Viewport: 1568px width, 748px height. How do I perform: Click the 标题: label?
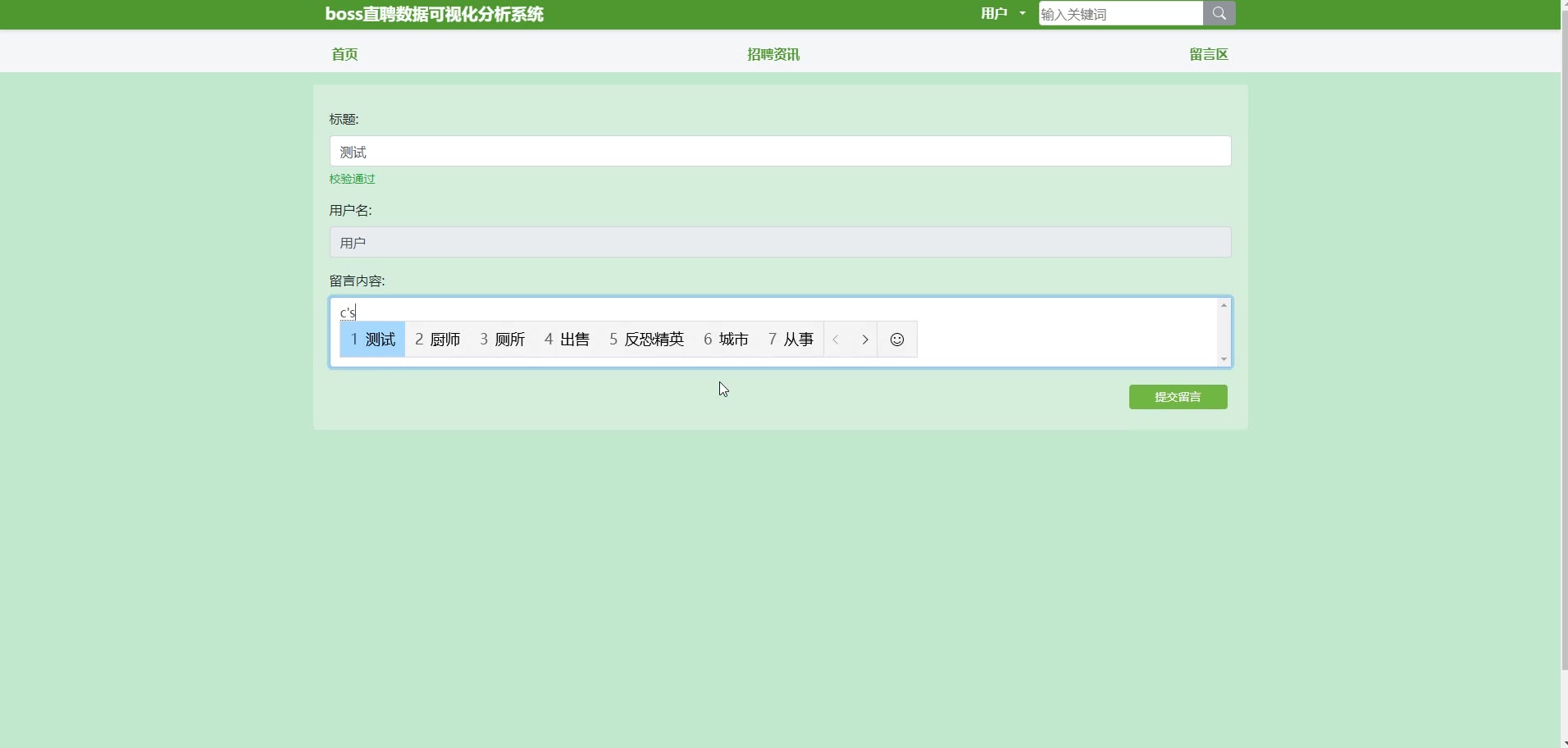(344, 119)
